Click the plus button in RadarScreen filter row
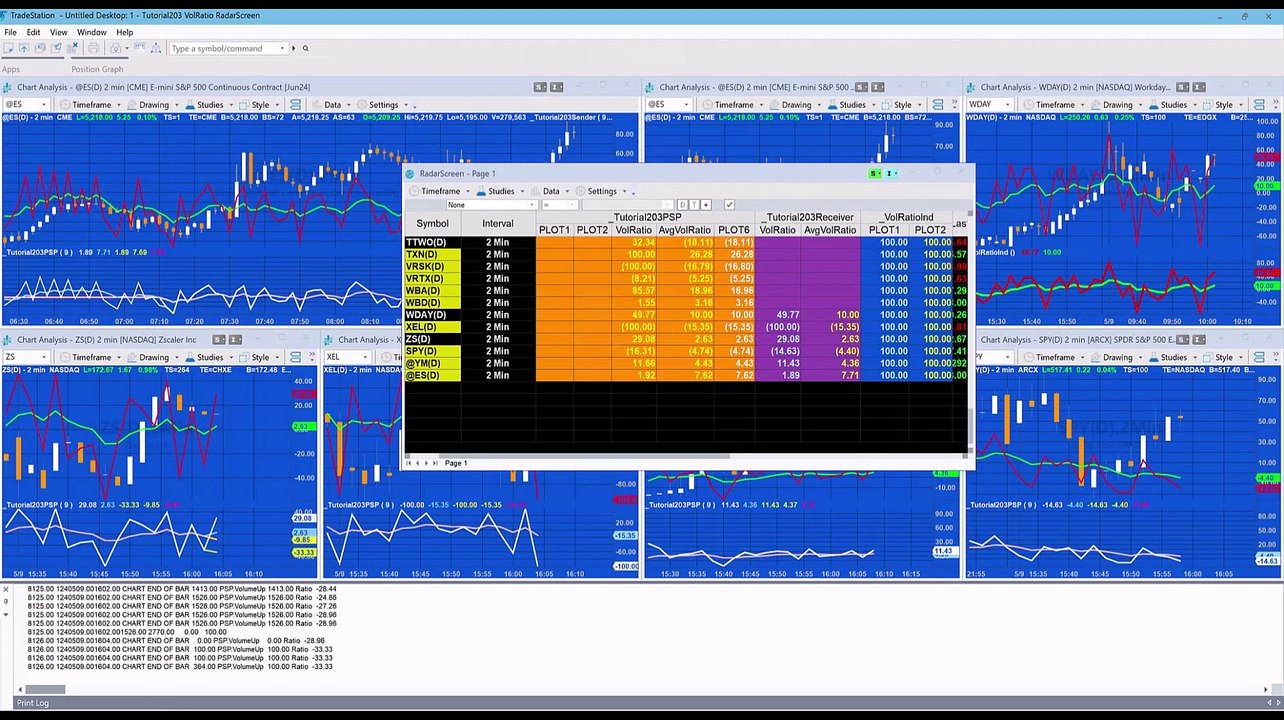This screenshot has height=720, width=1284. tap(706, 205)
